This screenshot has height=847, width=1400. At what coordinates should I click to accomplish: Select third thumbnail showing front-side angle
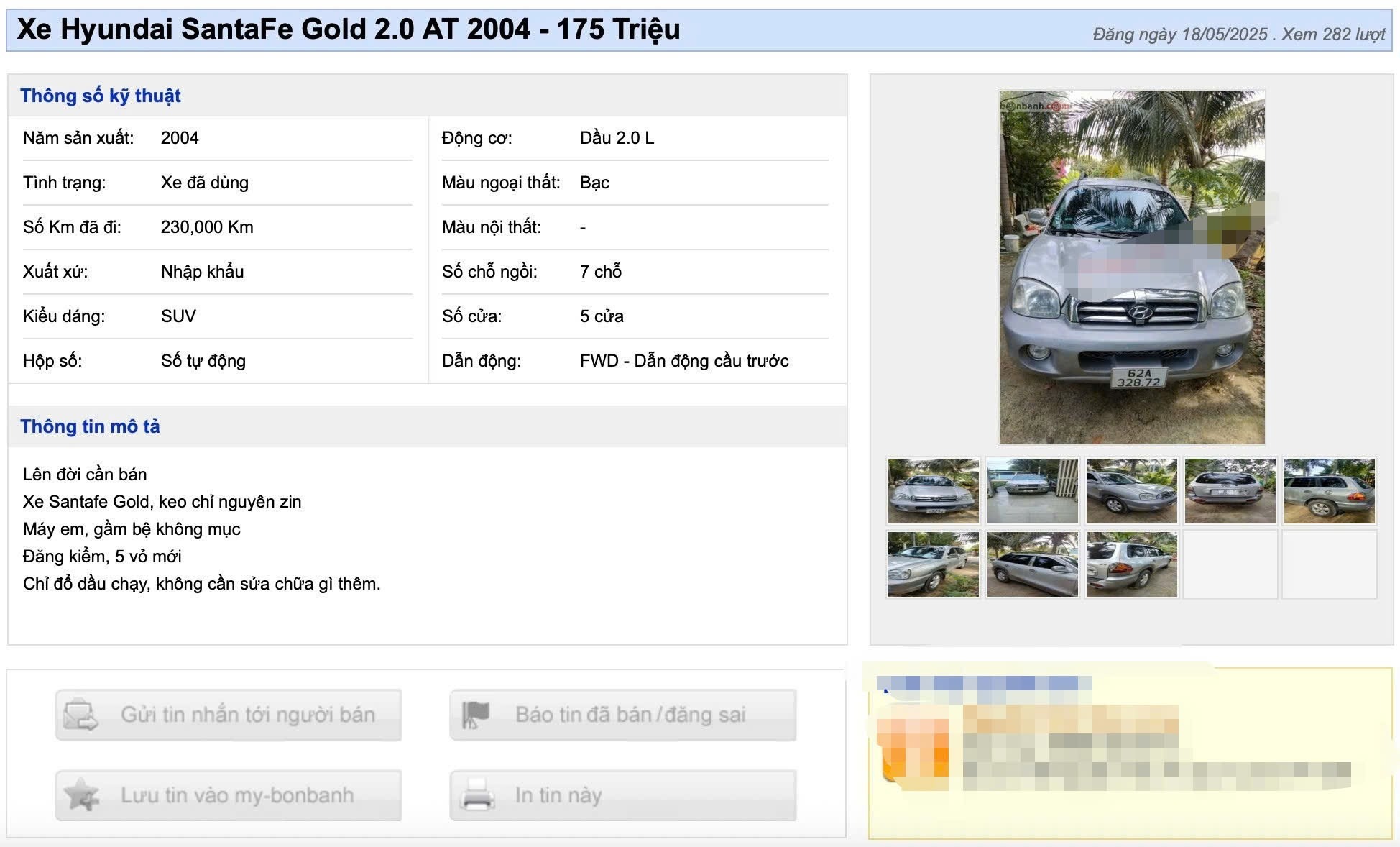click(x=1132, y=491)
